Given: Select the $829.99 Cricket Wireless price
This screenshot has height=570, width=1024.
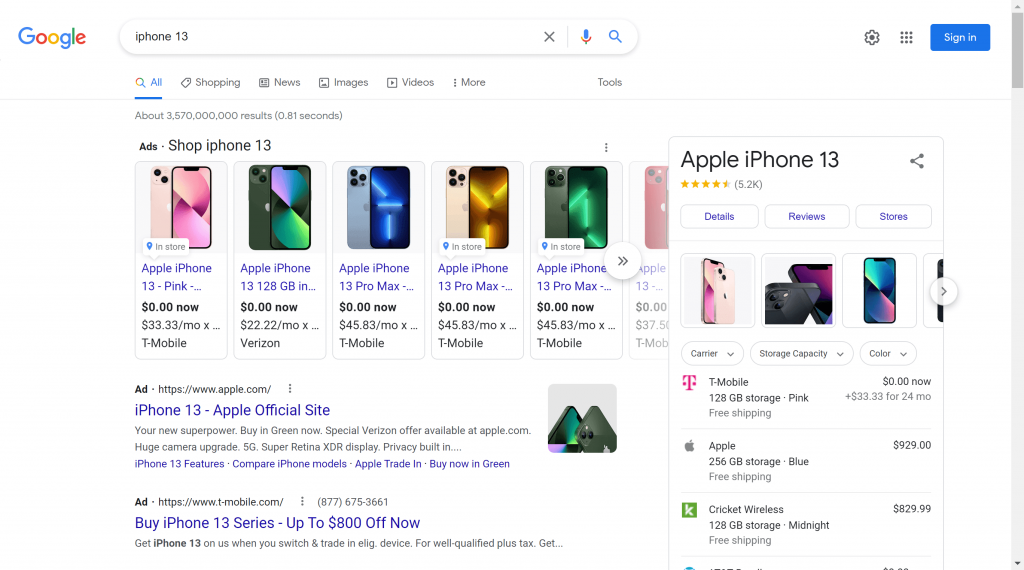Looking at the screenshot, I should coord(912,509).
